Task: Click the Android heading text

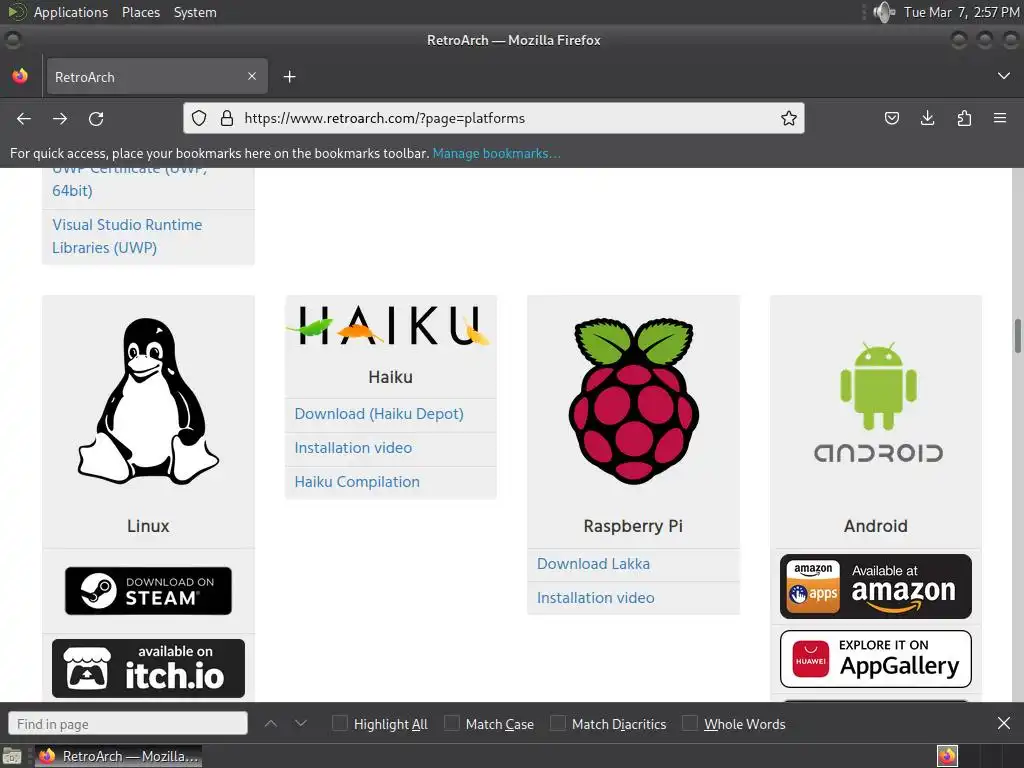Action: 876,526
